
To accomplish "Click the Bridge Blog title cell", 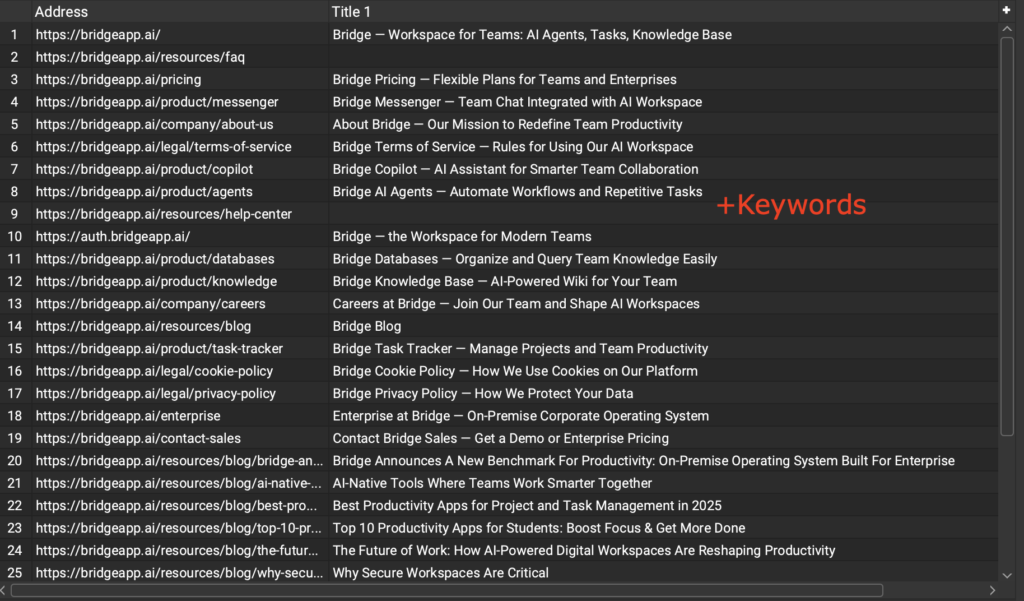I will (x=367, y=326).
